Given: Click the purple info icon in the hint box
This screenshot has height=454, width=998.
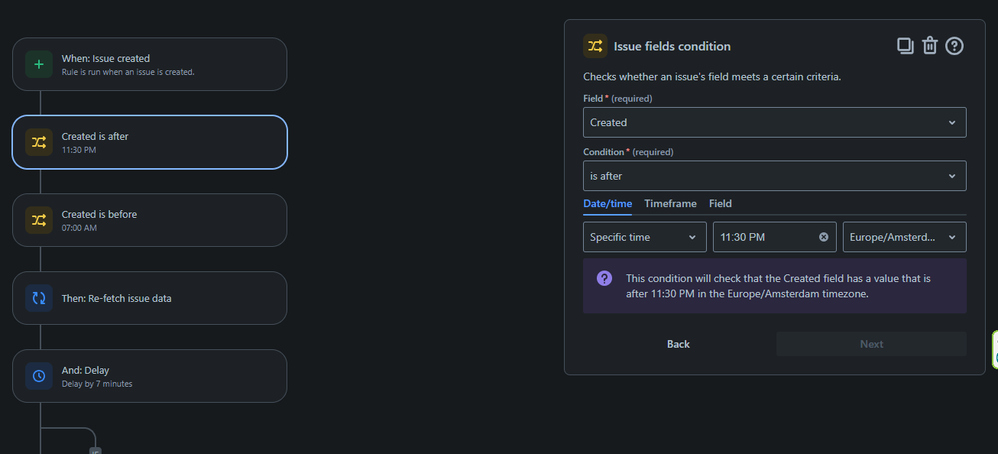Looking at the screenshot, I should (604, 278).
